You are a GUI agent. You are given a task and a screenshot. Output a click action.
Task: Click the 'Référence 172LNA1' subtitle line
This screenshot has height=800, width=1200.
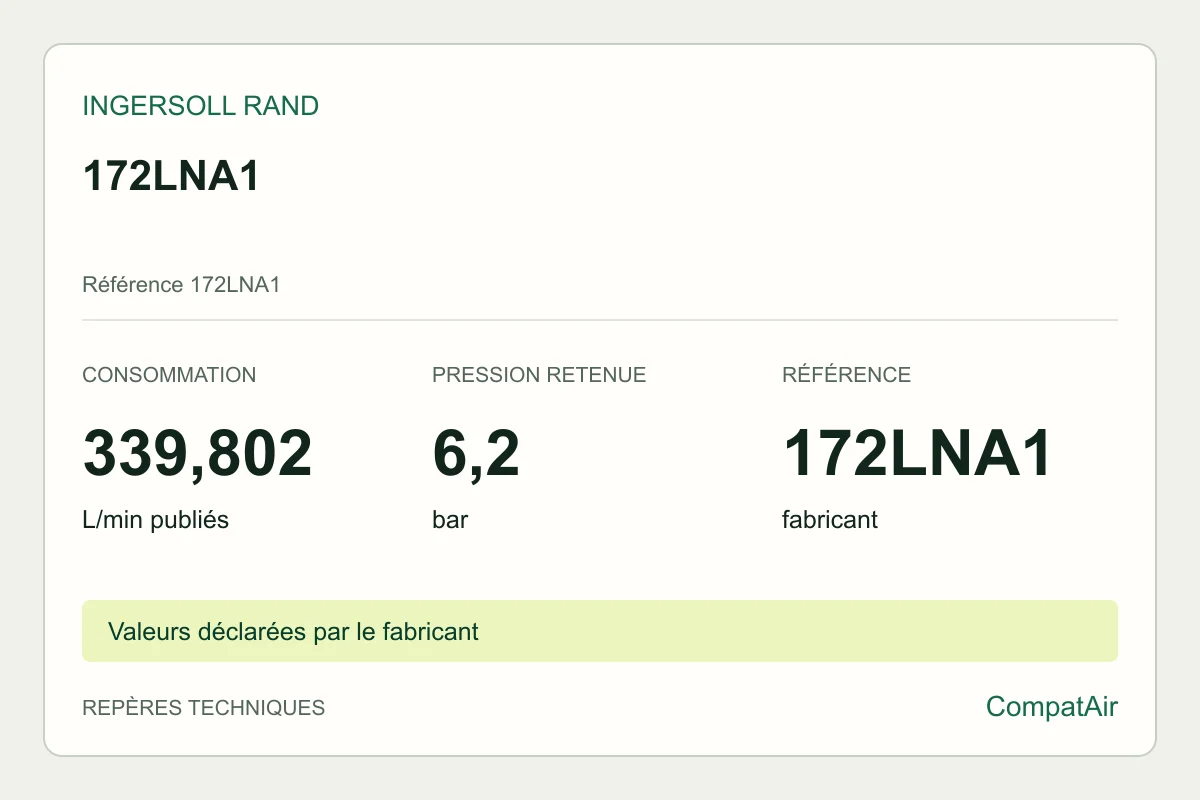click(x=181, y=285)
